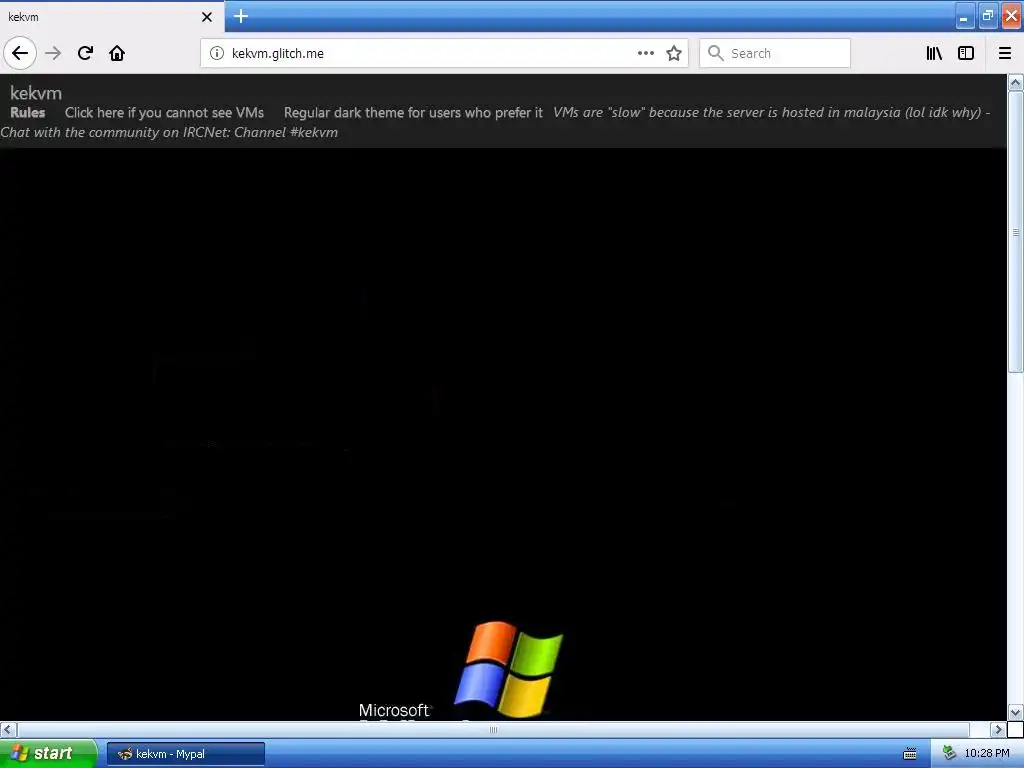Image resolution: width=1024 pixels, height=768 pixels.
Task: Open the page actions three-dot menu
Action: [x=645, y=53]
